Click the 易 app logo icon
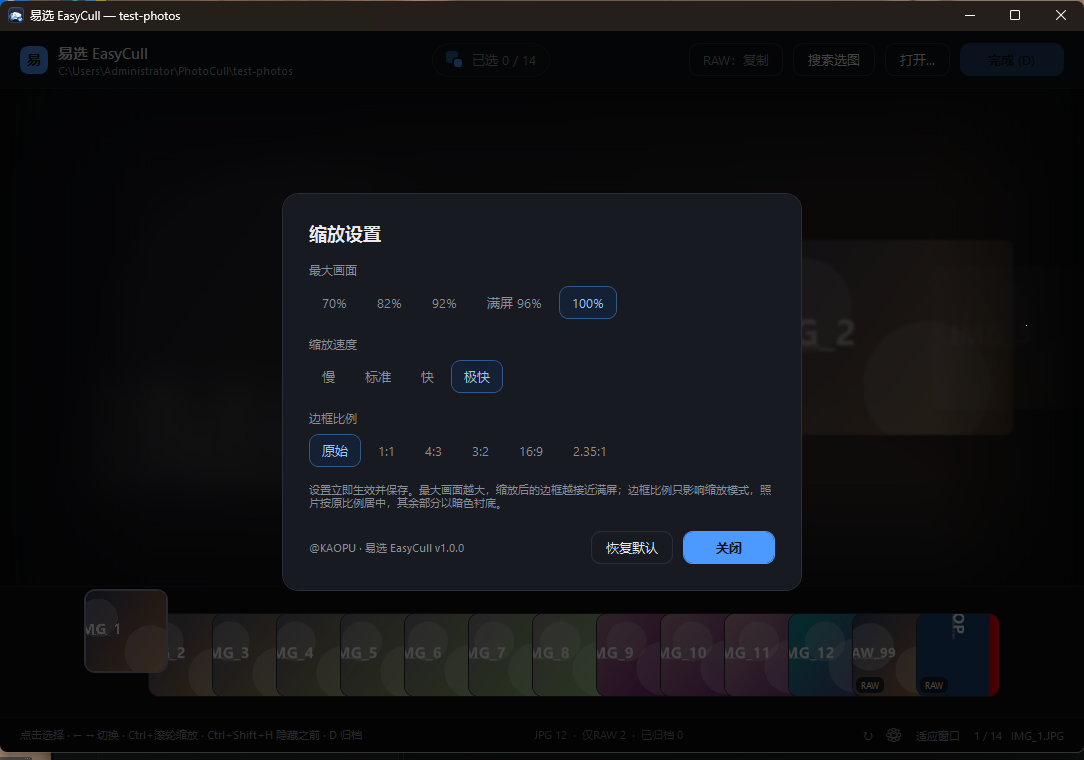The width and height of the screenshot is (1084, 760). point(34,60)
